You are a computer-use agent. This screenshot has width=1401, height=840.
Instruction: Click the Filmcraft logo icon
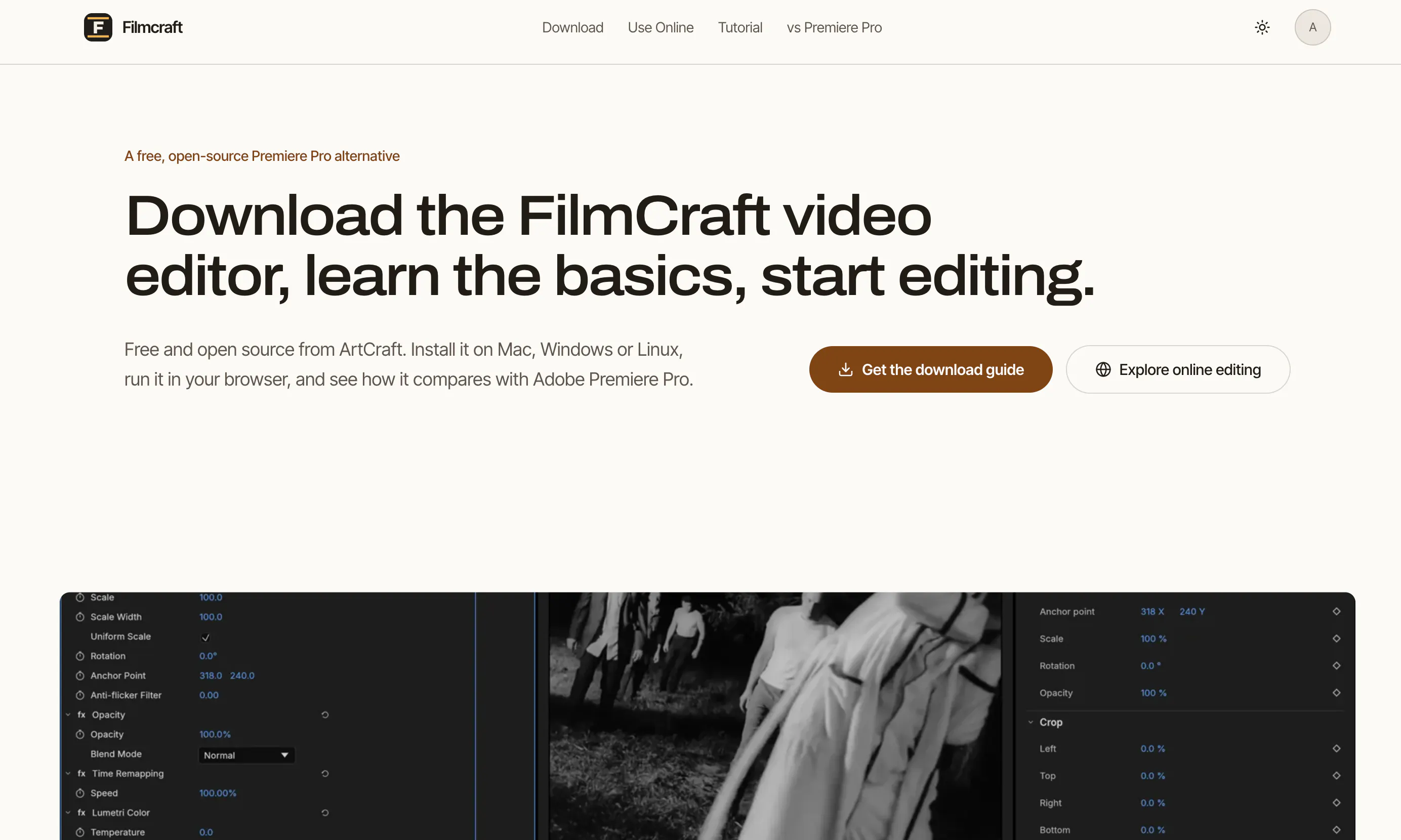[x=98, y=27]
